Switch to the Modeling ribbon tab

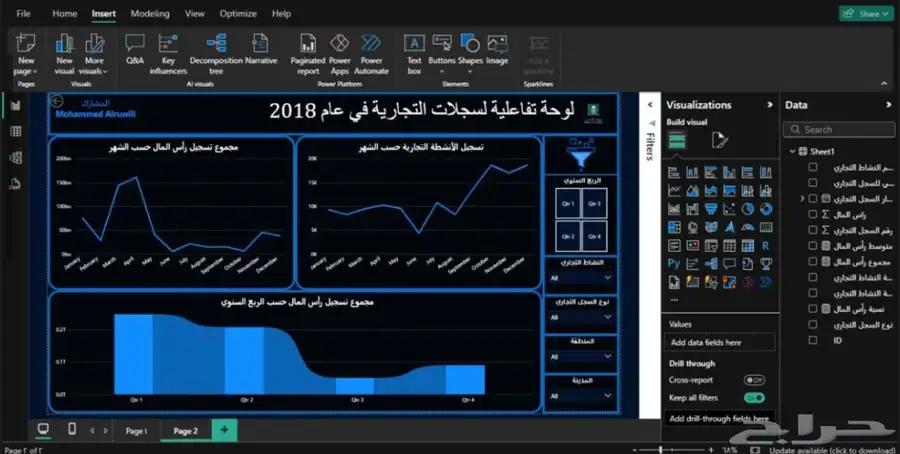click(x=150, y=14)
